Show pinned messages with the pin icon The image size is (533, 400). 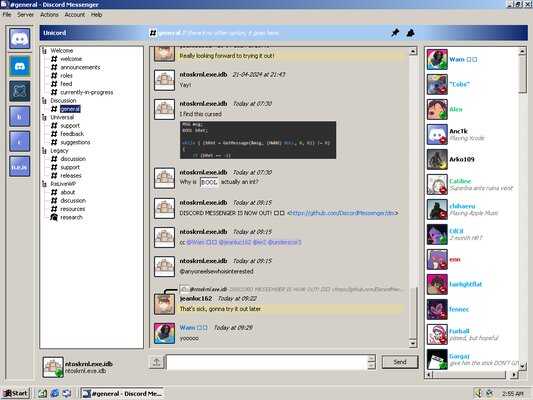pyautogui.click(x=395, y=33)
